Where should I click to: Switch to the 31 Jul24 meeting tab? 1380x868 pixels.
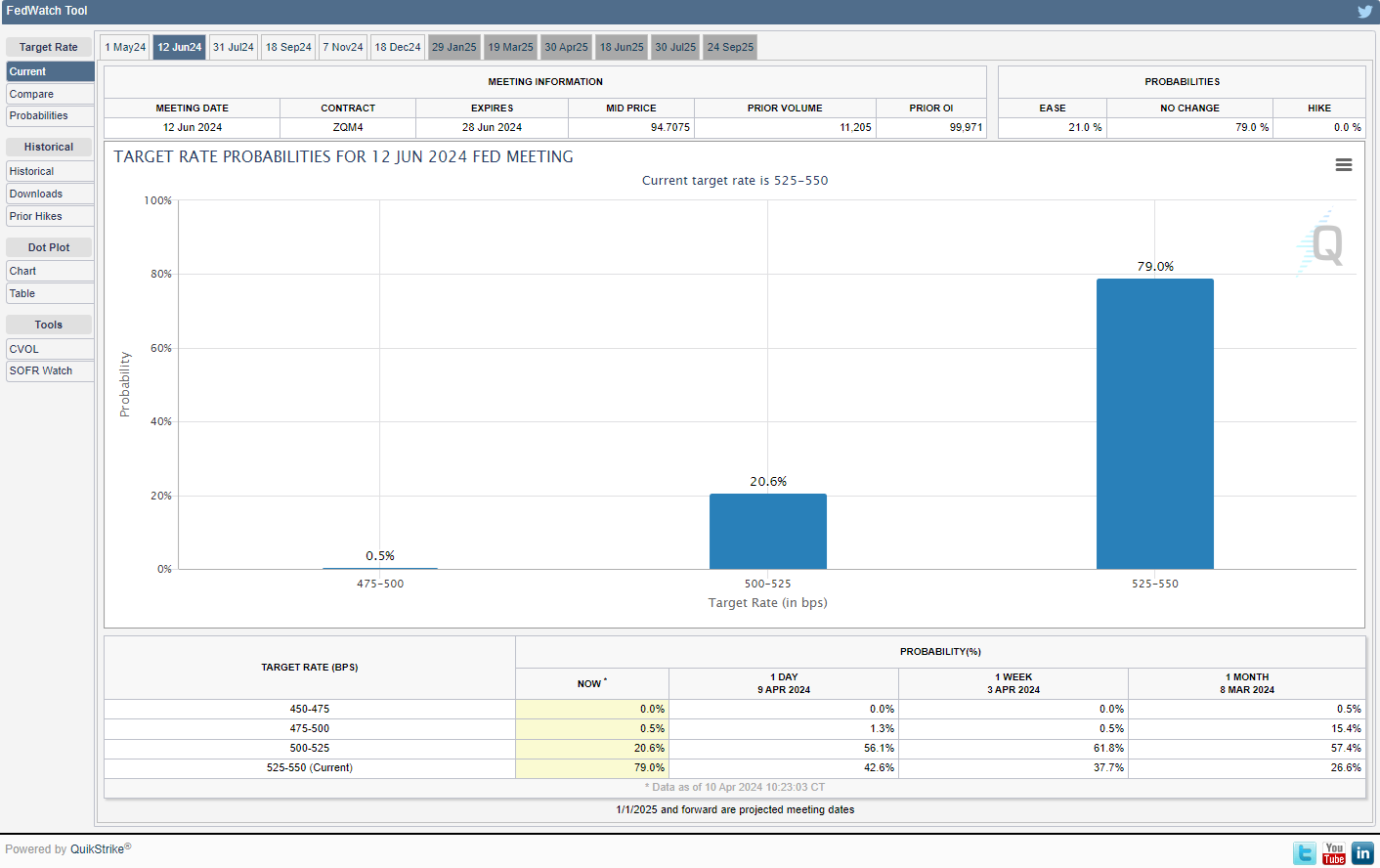(234, 47)
